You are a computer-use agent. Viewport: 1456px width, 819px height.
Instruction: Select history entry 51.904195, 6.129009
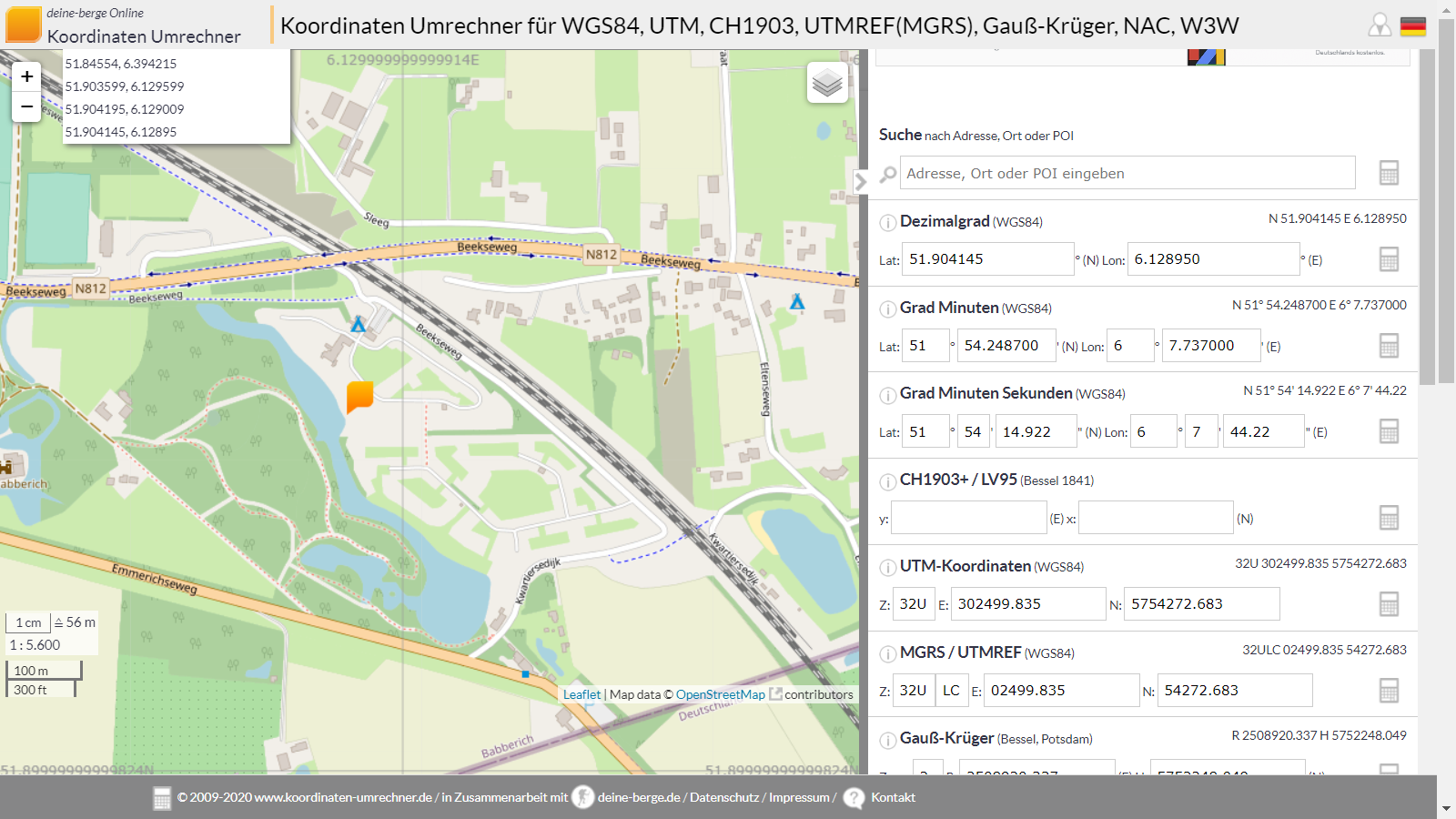pyautogui.click(x=125, y=109)
